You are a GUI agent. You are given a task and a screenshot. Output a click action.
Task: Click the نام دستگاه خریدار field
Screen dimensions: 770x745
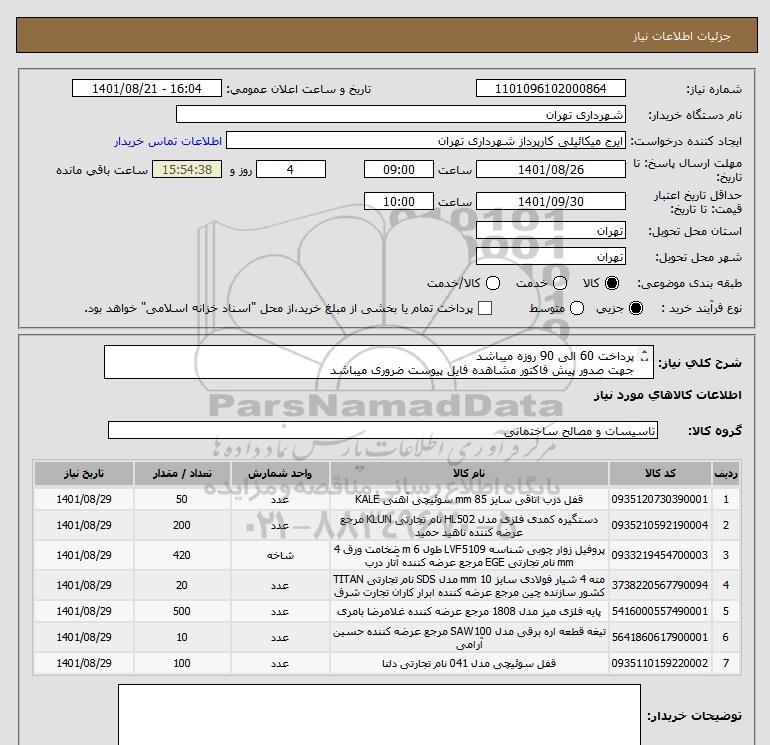401,114
